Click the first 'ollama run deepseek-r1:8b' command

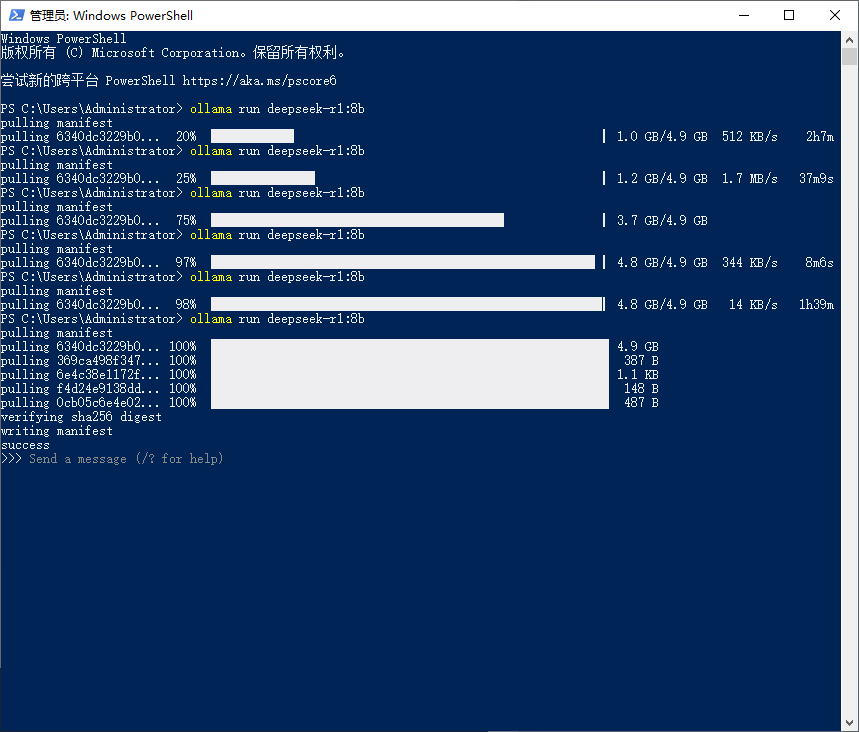tap(277, 108)
